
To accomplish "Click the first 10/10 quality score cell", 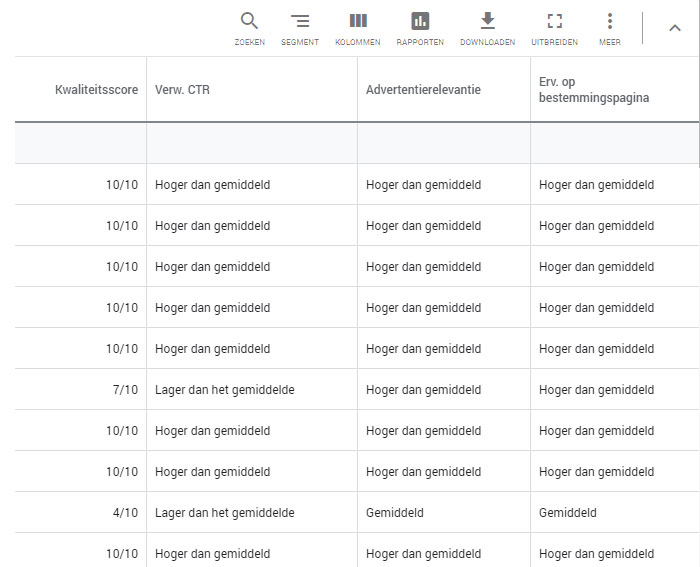I will 122,185.
